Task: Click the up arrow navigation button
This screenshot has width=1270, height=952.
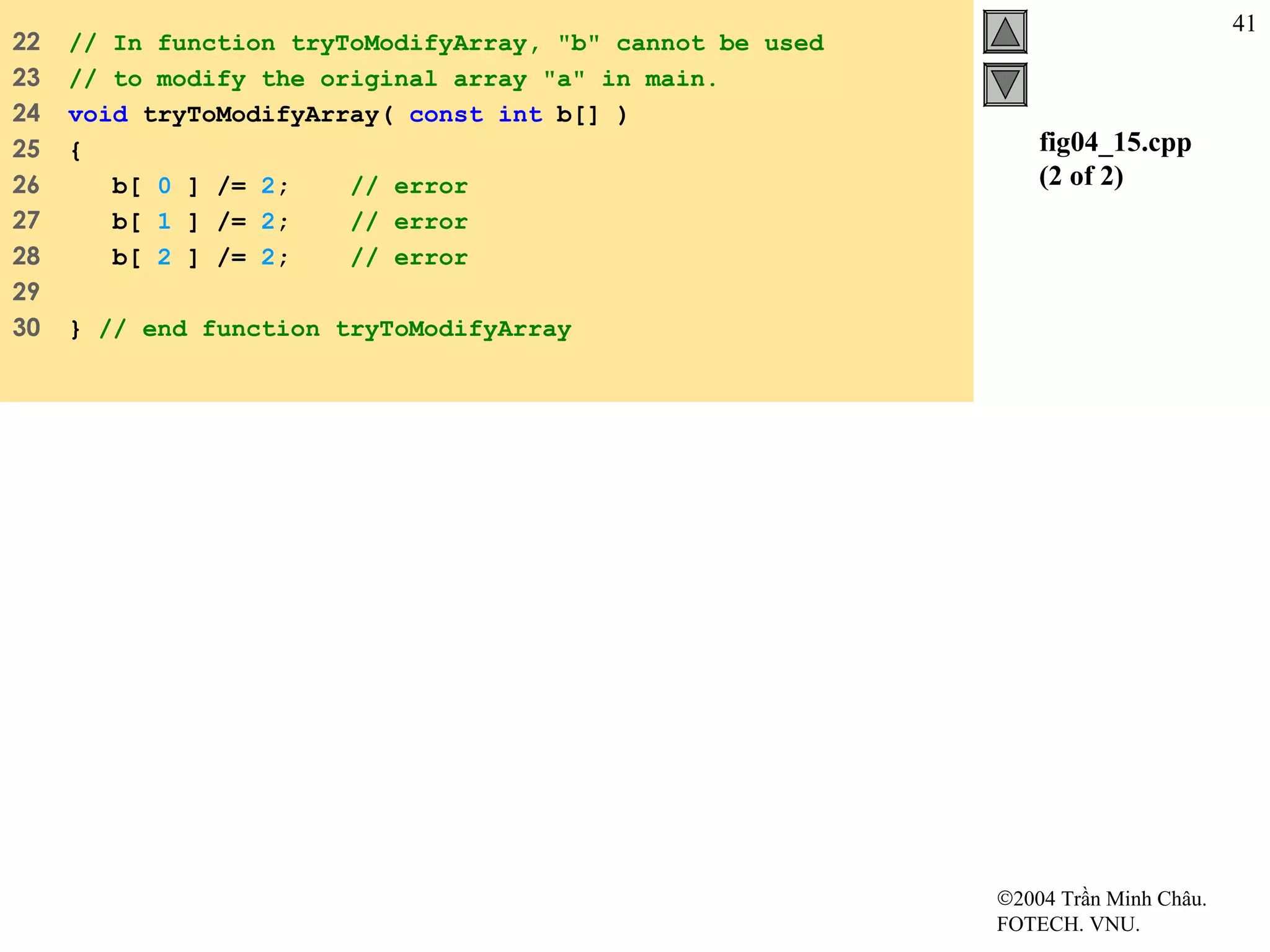Action: tap(1005, 32)
